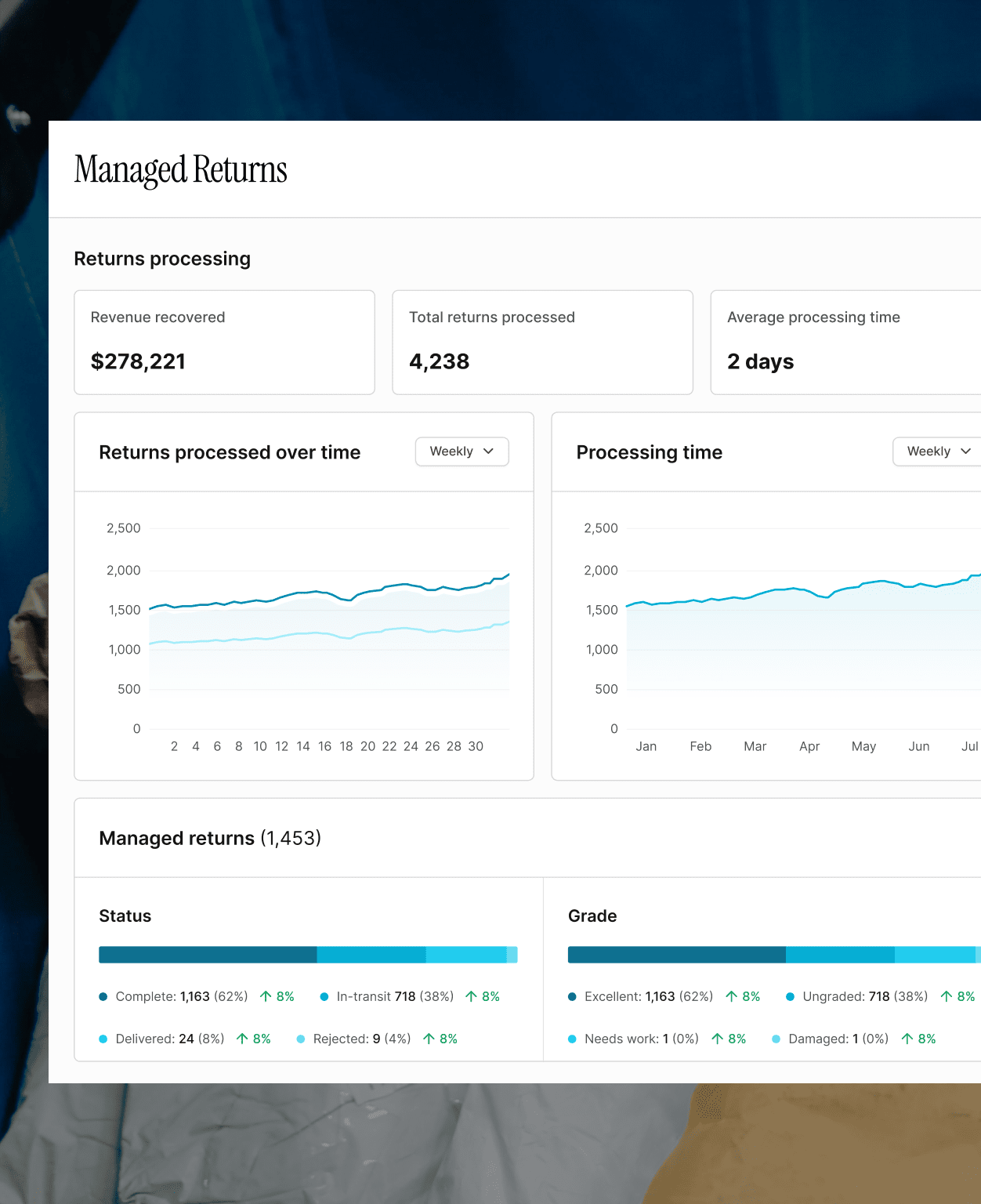Click the Average processing time card
The height and width of the screenshot is (1204, 981).
[x=845, y=343]
